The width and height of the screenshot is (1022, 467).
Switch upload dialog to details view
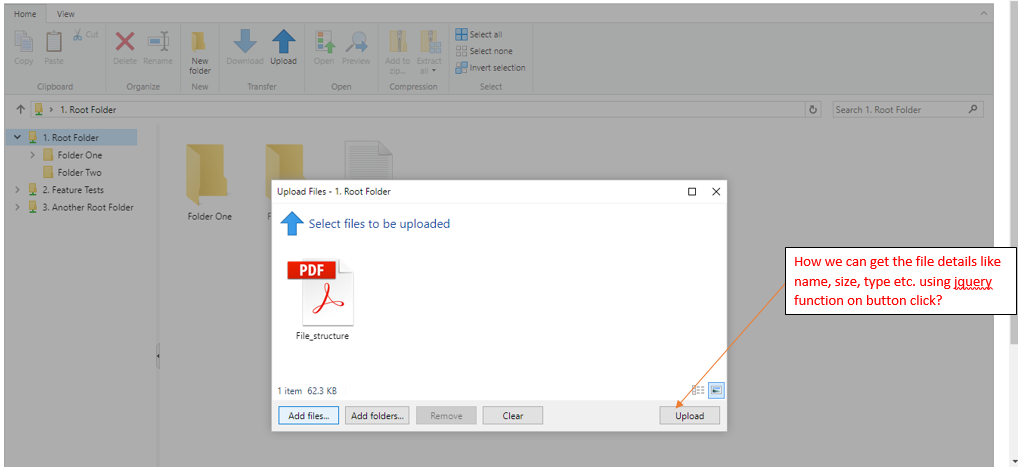698,390
